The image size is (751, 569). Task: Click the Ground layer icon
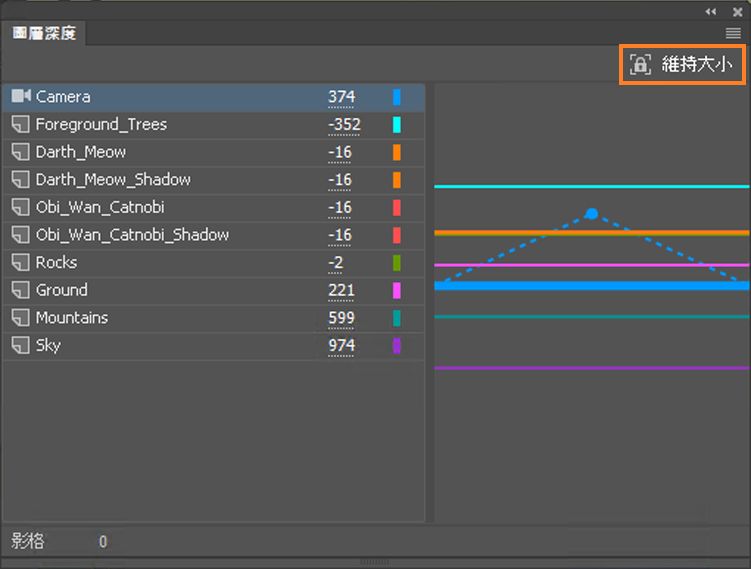[x=20, y=290]
